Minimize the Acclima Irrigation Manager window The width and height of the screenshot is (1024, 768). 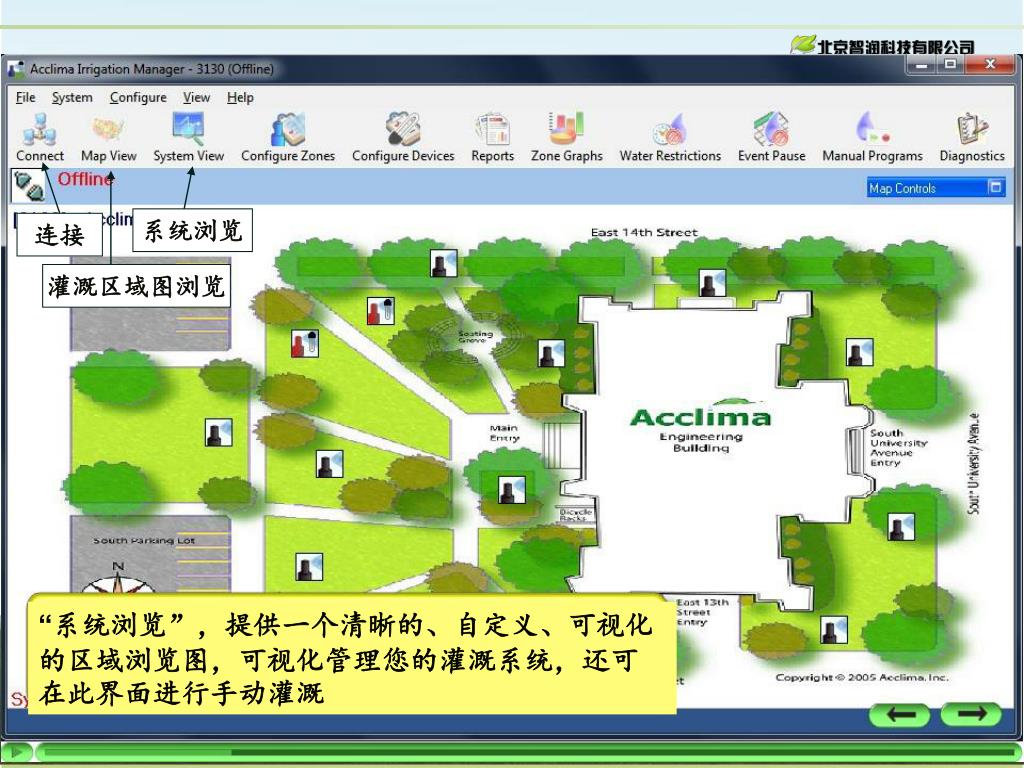[x=921, y=65]
